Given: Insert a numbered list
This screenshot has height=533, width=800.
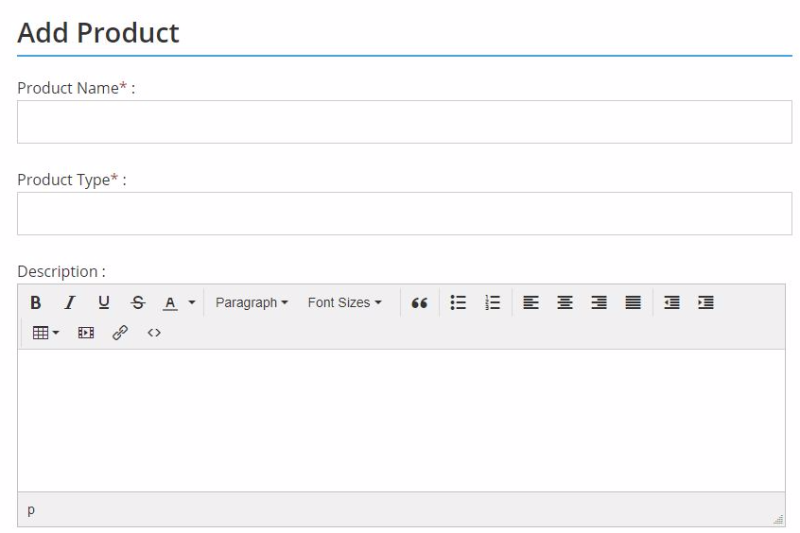Looking at the screenshot, I should click(492, 302).
